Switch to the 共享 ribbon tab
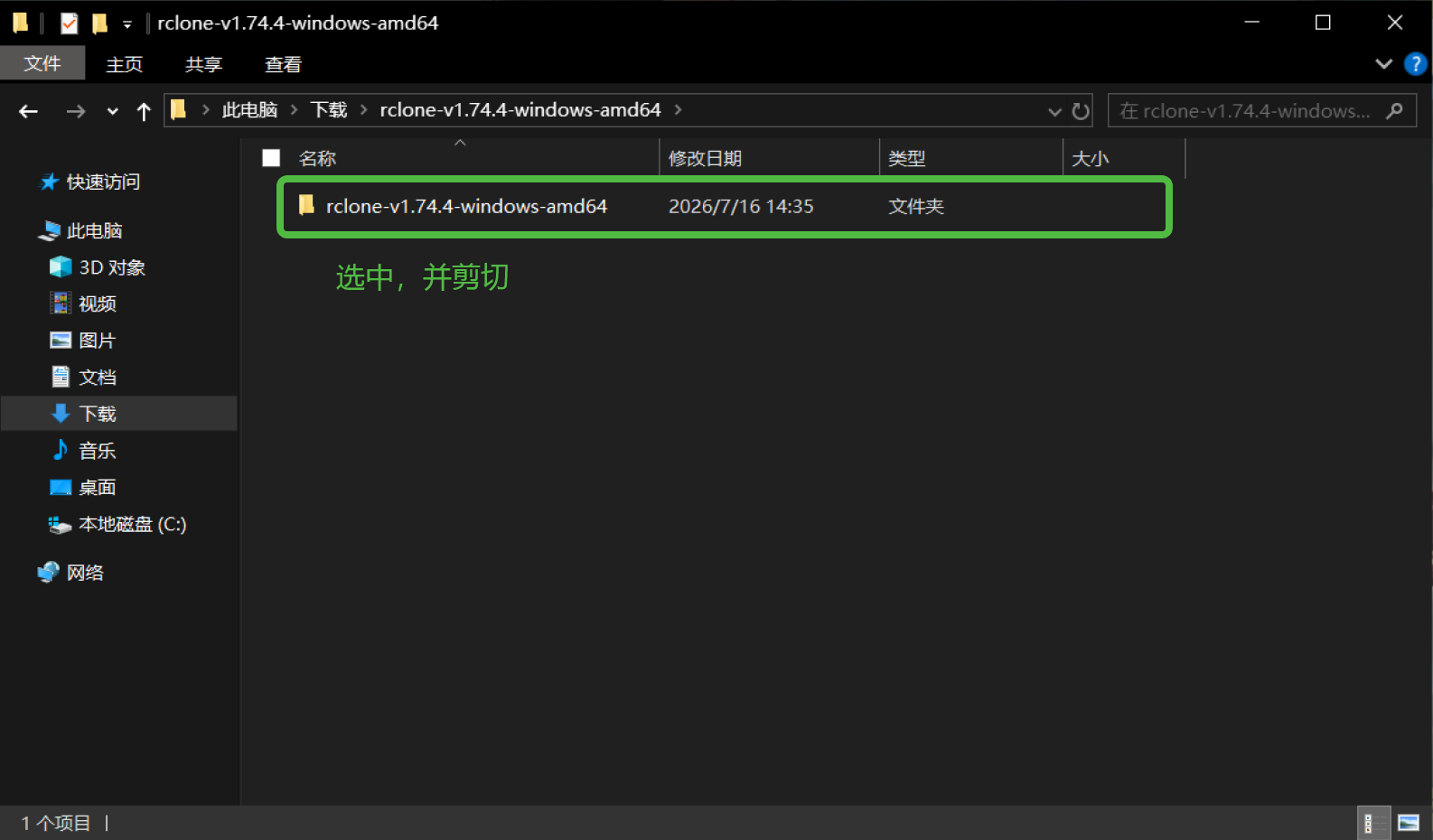The height and width of the screenshot is (840, 1433). point(203,64)
